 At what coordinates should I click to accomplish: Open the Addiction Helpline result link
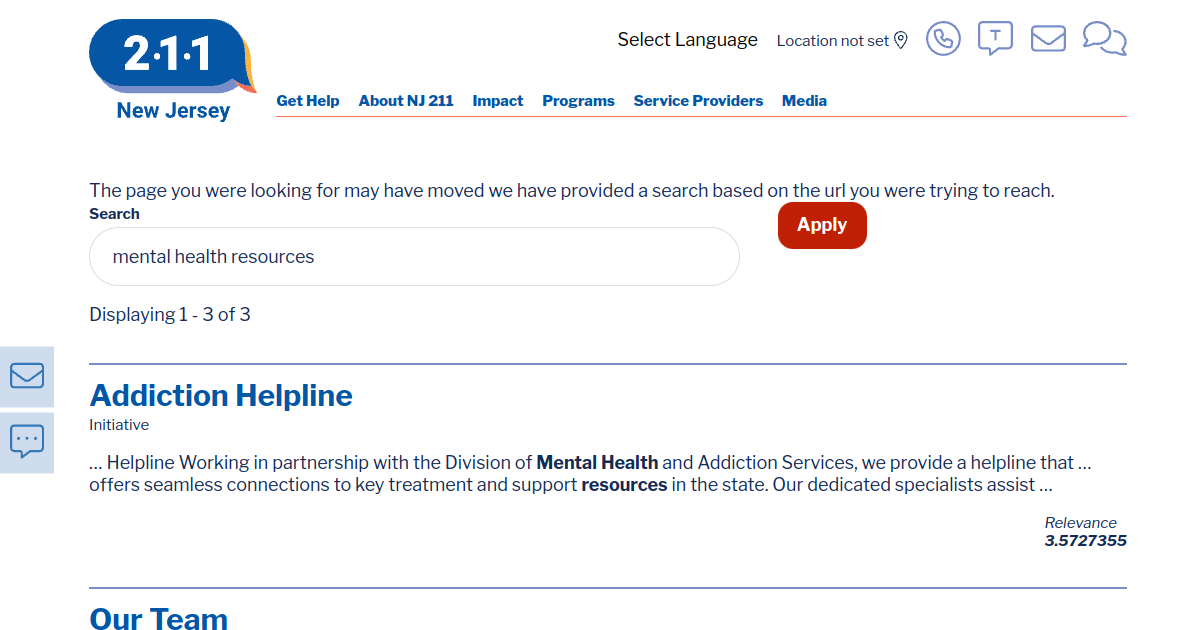221,396
